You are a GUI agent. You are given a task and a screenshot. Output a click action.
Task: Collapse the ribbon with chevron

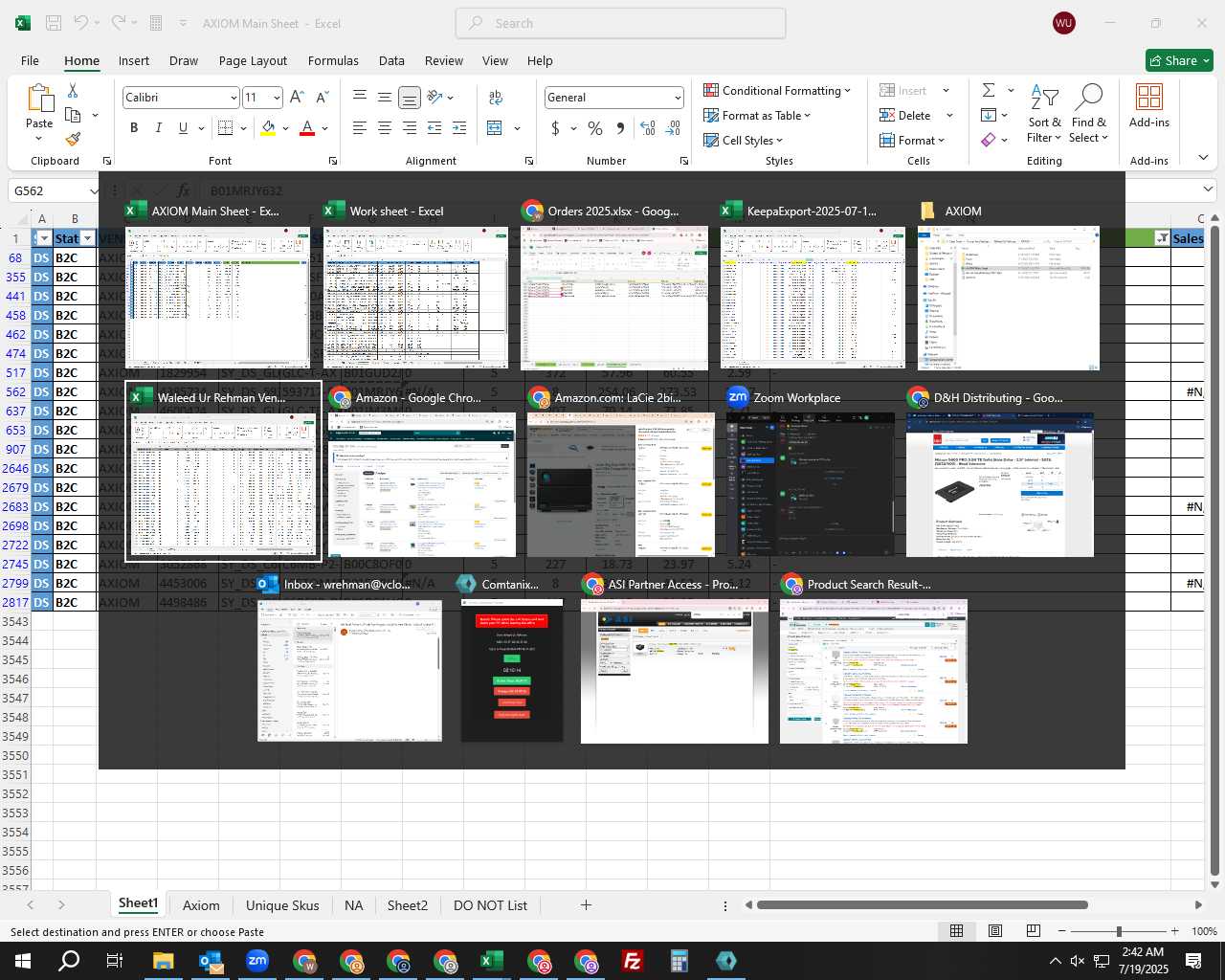pyautogui.click(x=1203, y=158)
